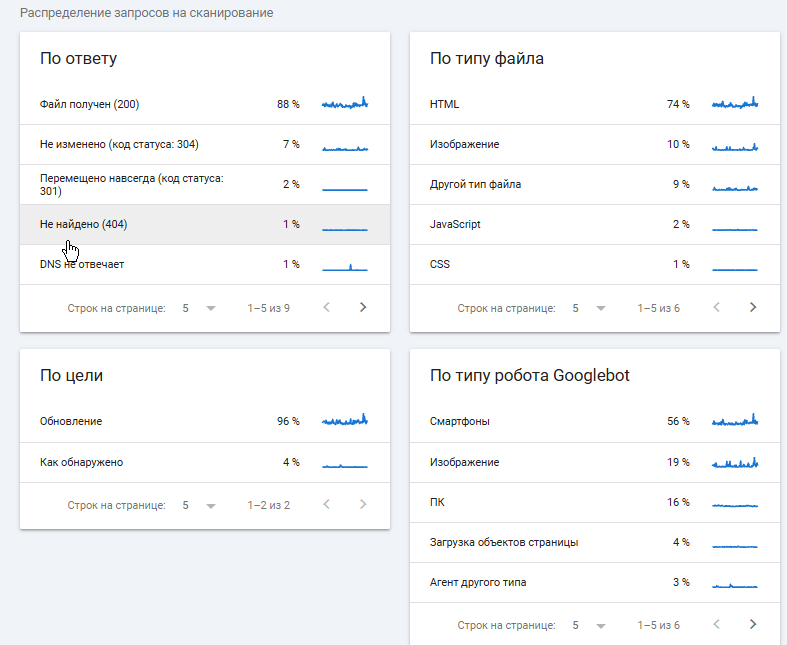Go to previous page in 'По типу файла' card
This screenshot has width=787, height=645.
coord(716,307)
